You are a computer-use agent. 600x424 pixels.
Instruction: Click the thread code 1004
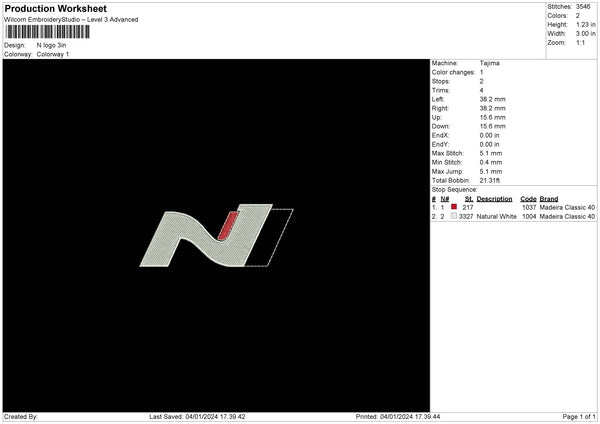tap(529, 217)
